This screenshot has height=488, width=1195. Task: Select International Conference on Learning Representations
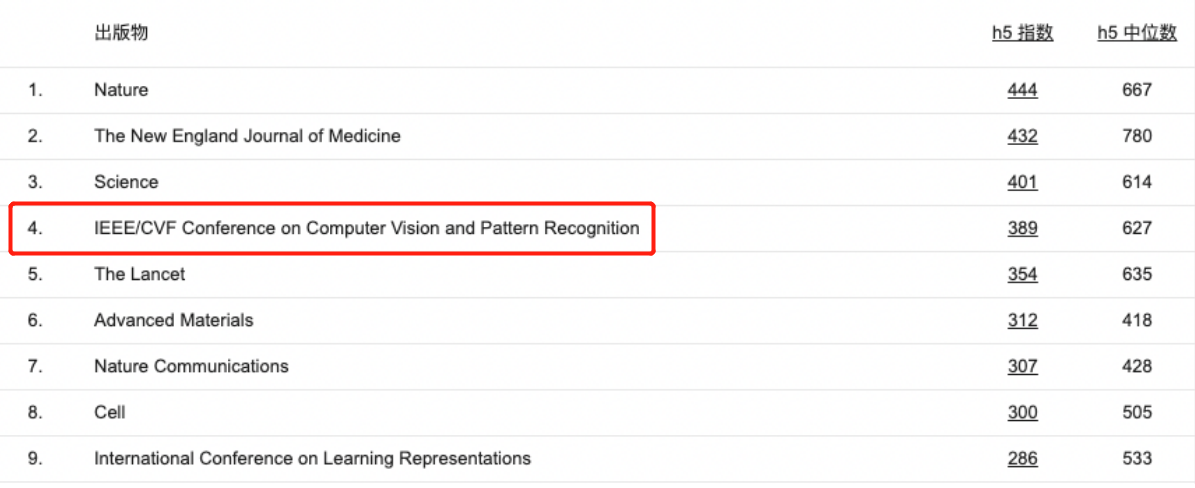[x=312, y=458]
